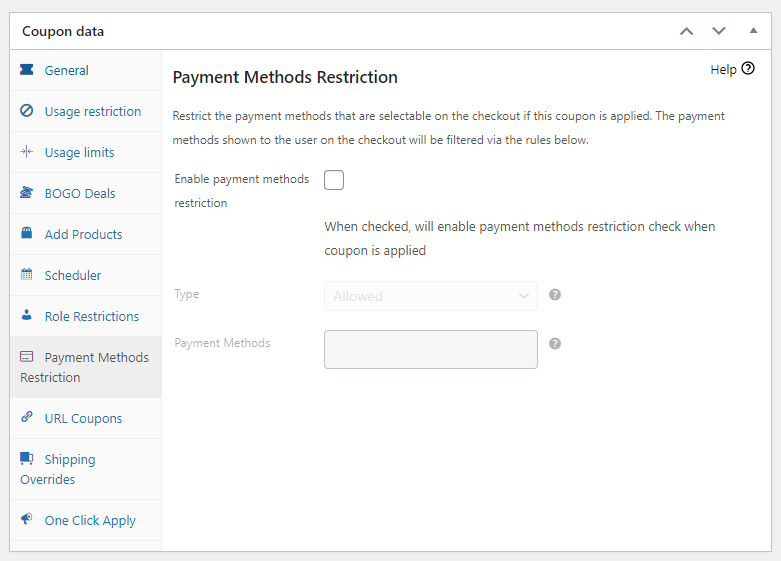The height and width of the screenshot is (561, 781).
Task: Click the Role Restrictions person icon
Action: (x=27, y=316)
